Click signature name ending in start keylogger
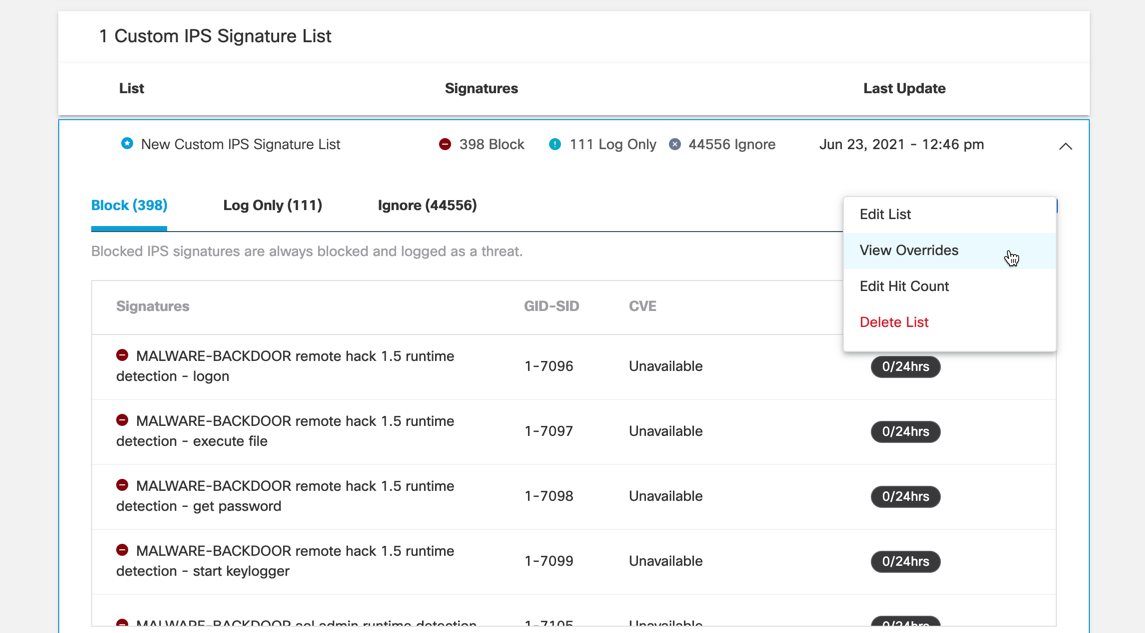The image size is (1145, 633). tap(286, 561)
